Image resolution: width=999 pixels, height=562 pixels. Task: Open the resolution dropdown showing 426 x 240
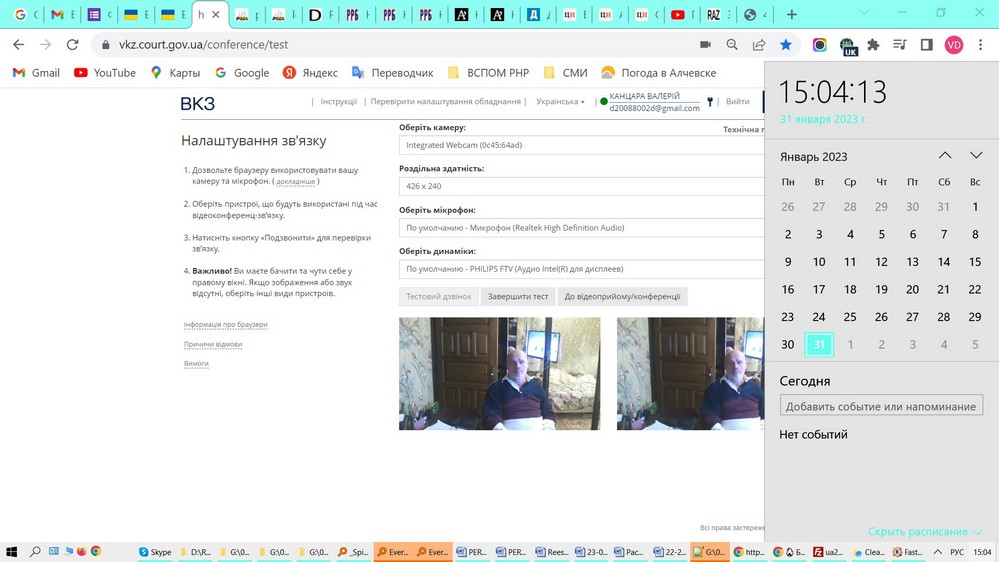click(581, 186)
